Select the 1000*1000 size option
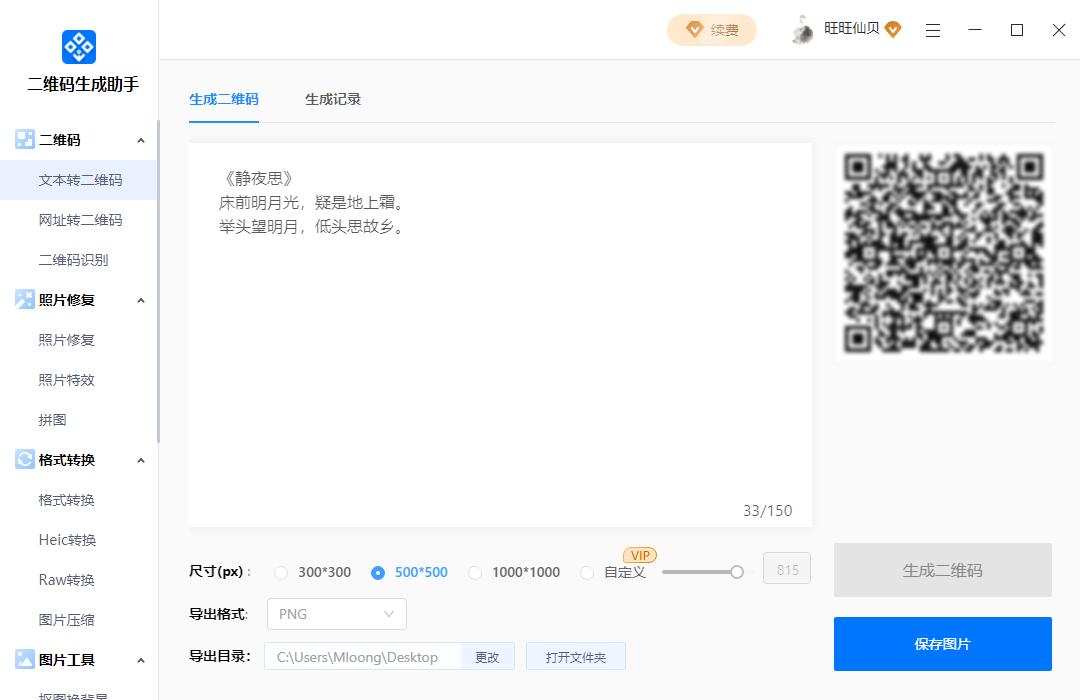Screen dimensions: 1080x700 475,573
